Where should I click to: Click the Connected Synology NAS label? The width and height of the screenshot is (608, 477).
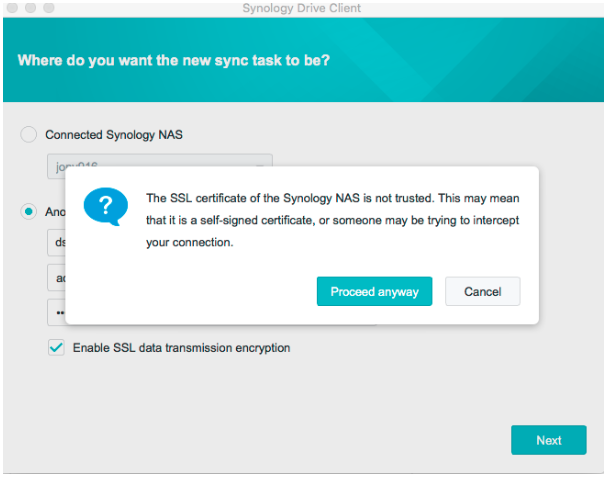[x=114, y=134]
